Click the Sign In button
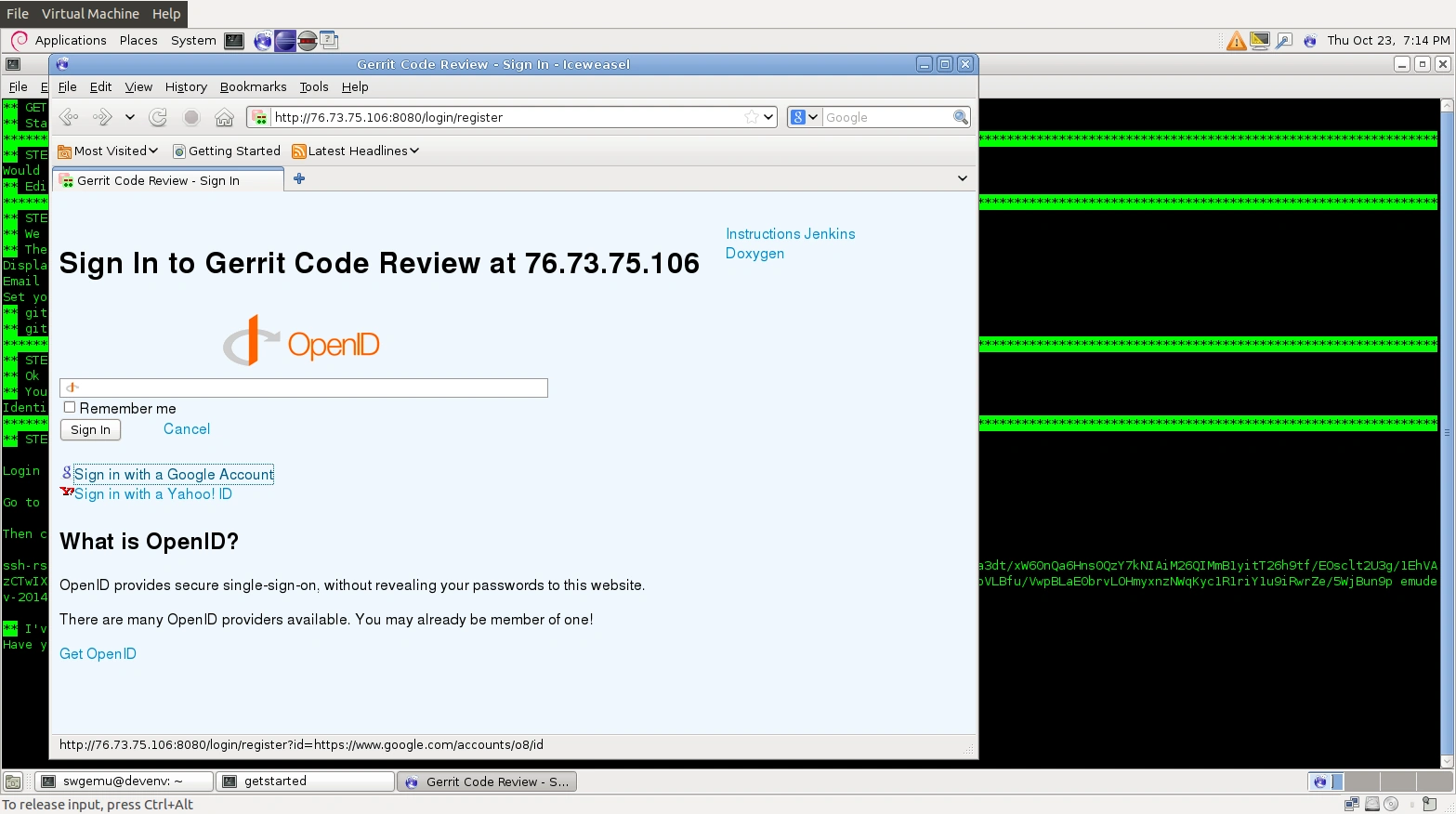Screen dimensions: 1456x814 click(x=90, y=429)
